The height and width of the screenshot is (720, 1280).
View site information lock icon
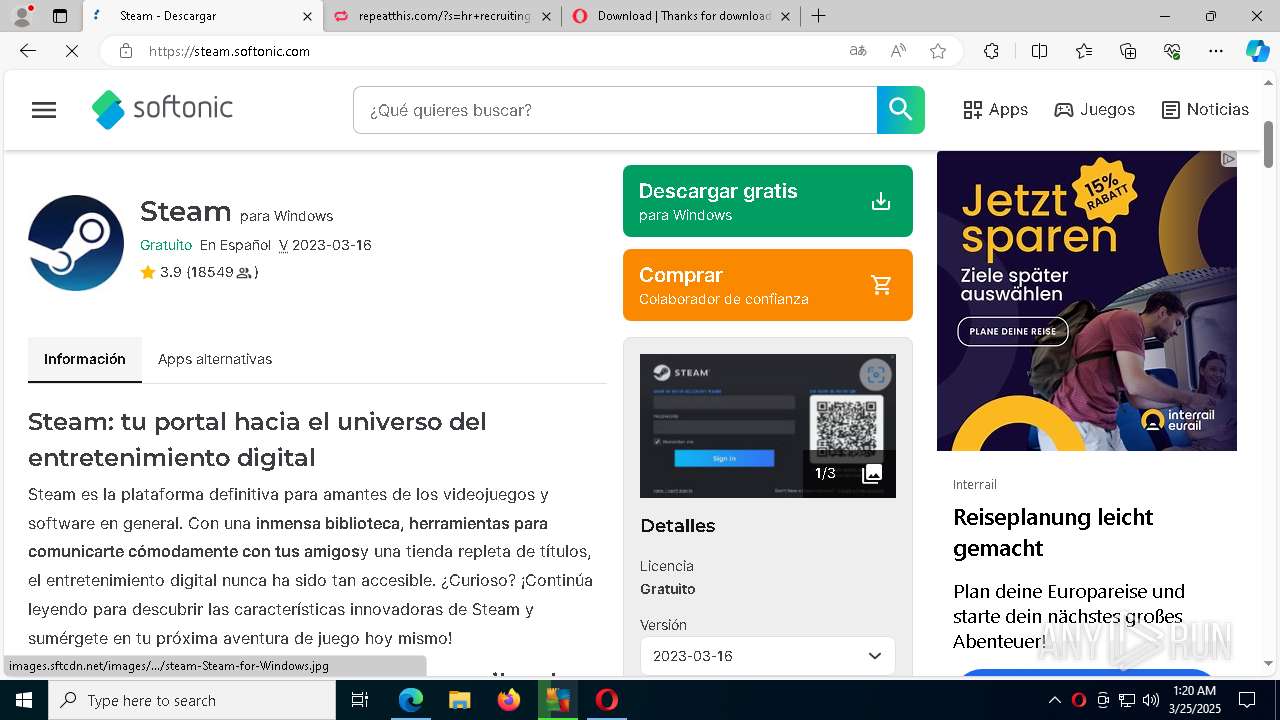[126, 51]
